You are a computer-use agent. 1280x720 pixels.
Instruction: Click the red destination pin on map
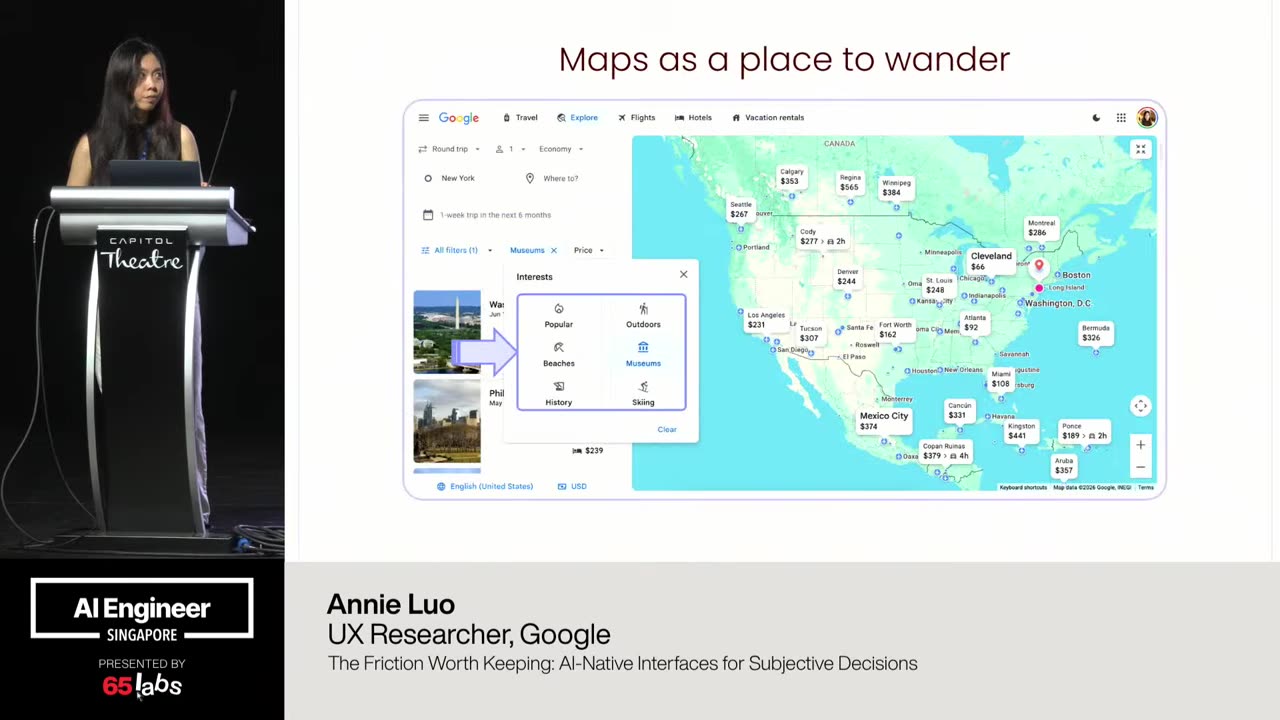click(1039, 266)
